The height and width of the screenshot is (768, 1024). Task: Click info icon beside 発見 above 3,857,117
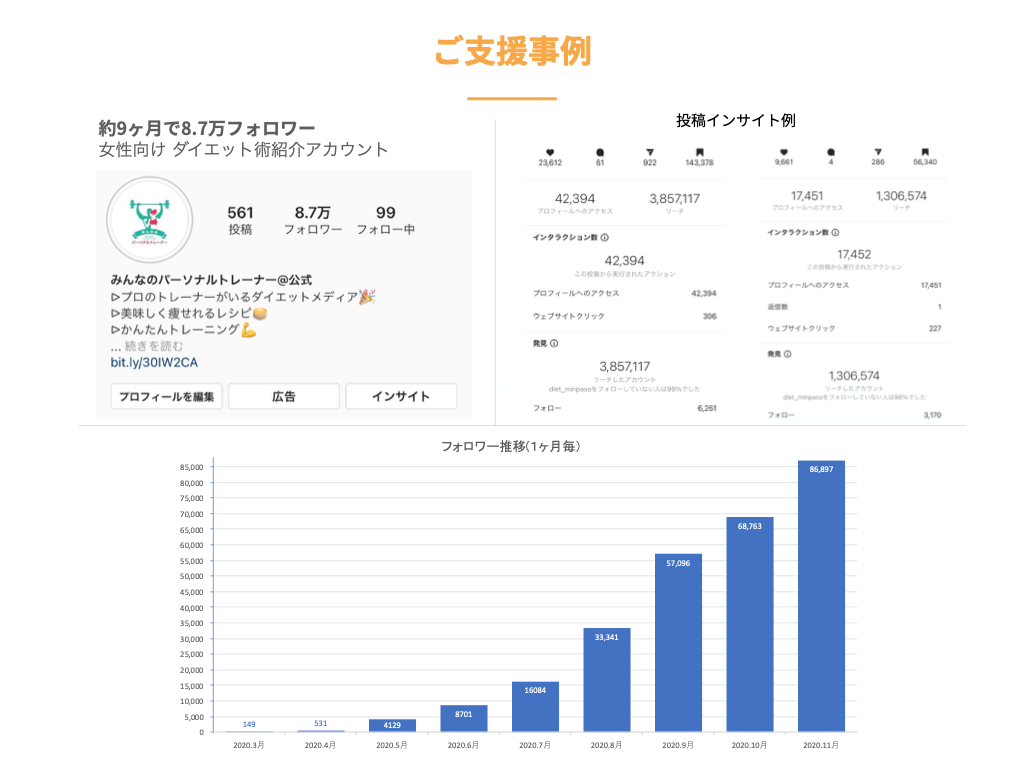click(554, 344)
